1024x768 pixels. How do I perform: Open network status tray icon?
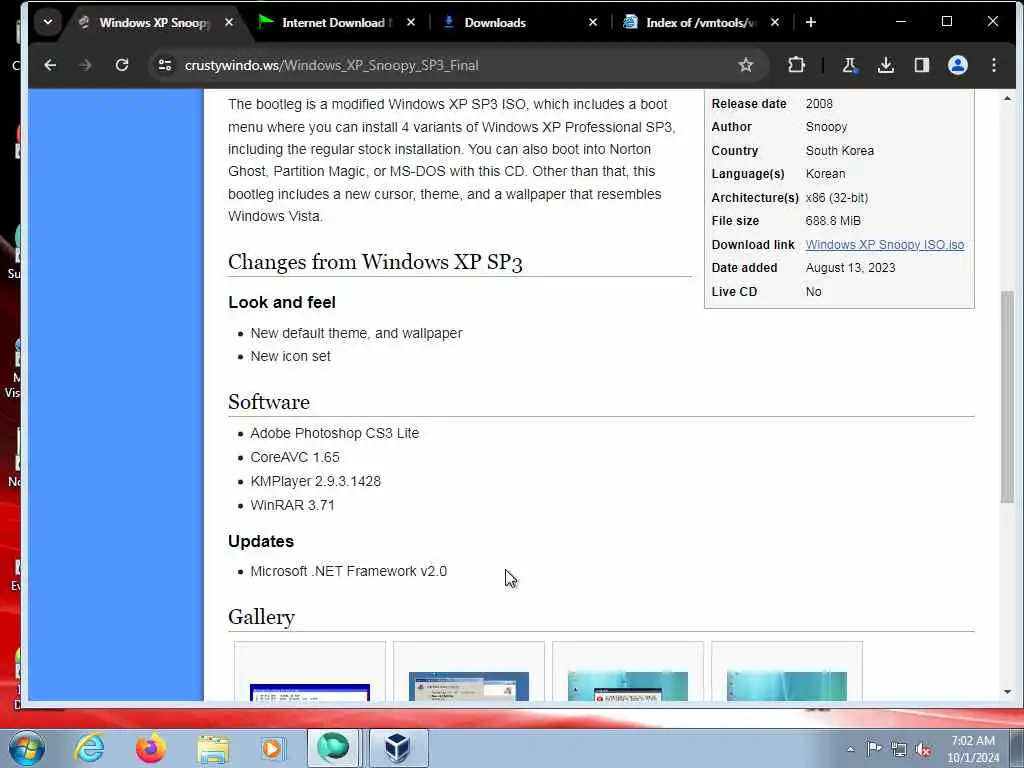pos(899,749)
